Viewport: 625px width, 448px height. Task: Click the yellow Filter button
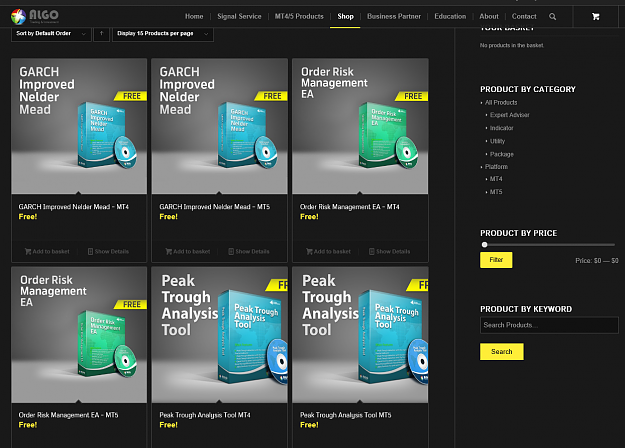click(496, 260)
